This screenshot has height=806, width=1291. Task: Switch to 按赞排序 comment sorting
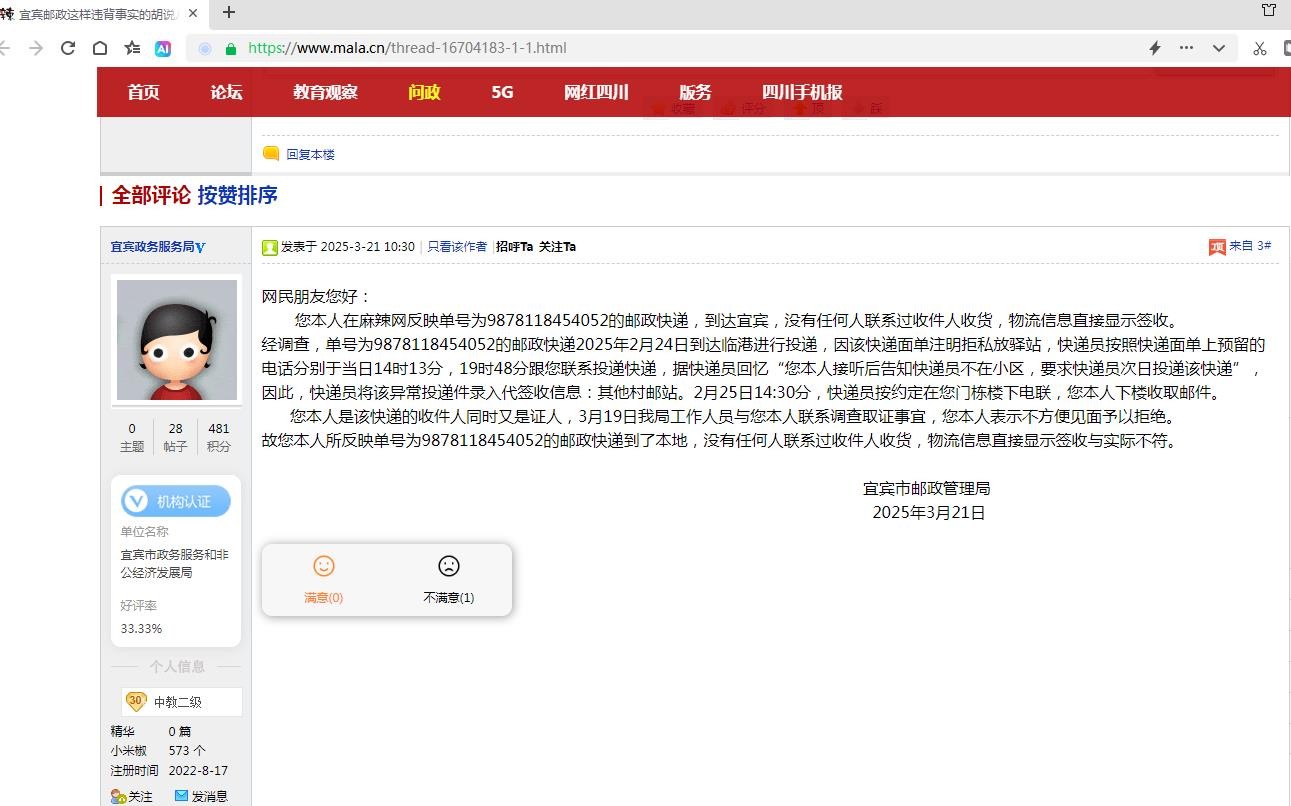[x=237, y=195]
